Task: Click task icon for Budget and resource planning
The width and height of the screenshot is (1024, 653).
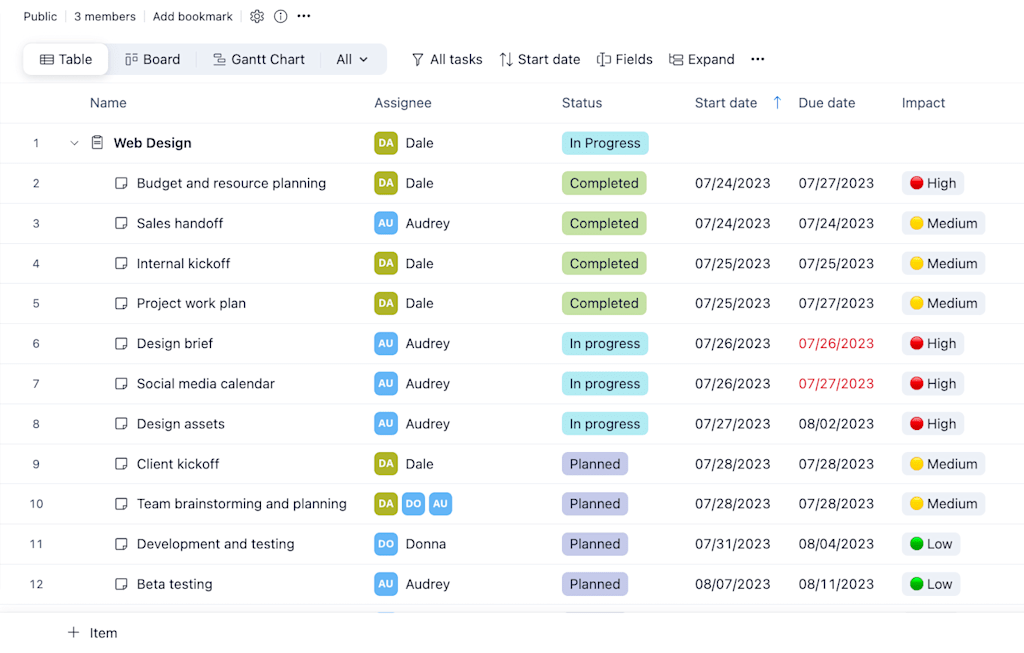Action: [121, 183]
